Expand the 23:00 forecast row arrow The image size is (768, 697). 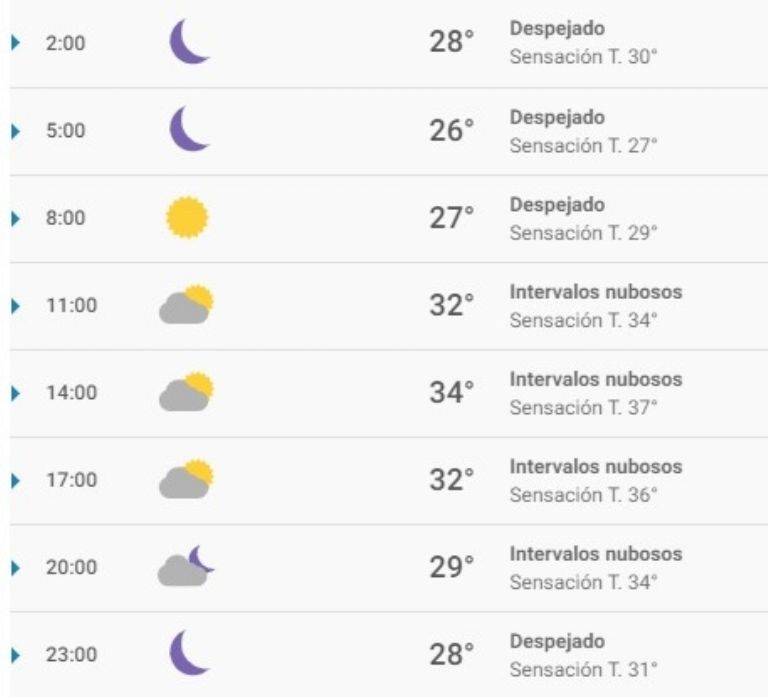[16, 655]
